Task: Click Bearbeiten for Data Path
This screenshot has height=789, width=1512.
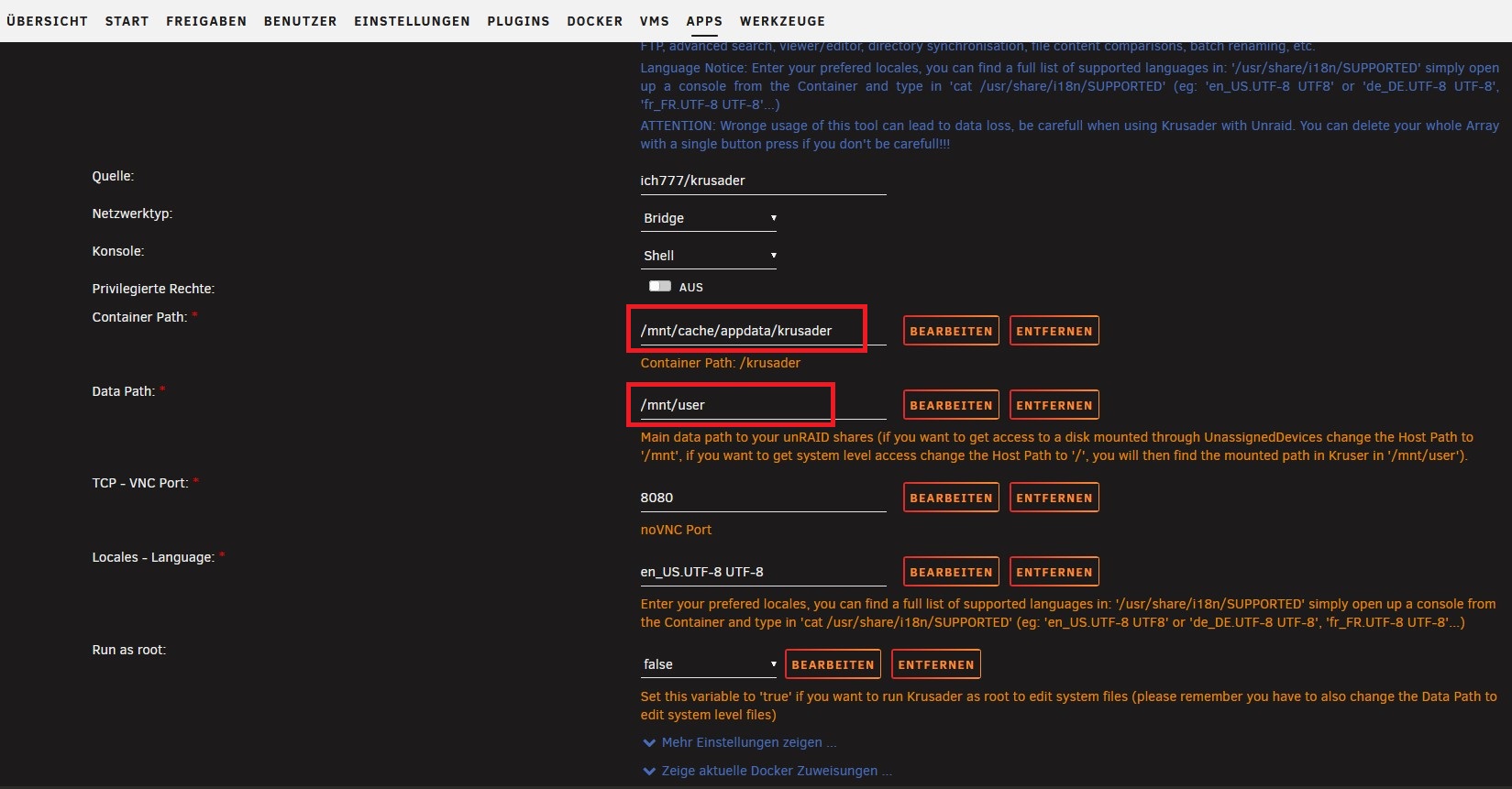Action: pos(951,405)
